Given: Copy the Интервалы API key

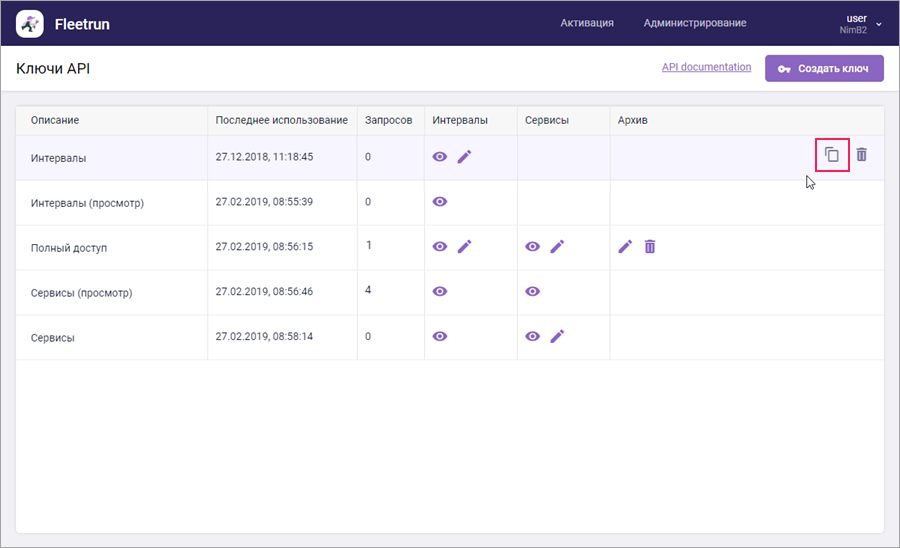Looking at the screenshot, I should [832, 154].
